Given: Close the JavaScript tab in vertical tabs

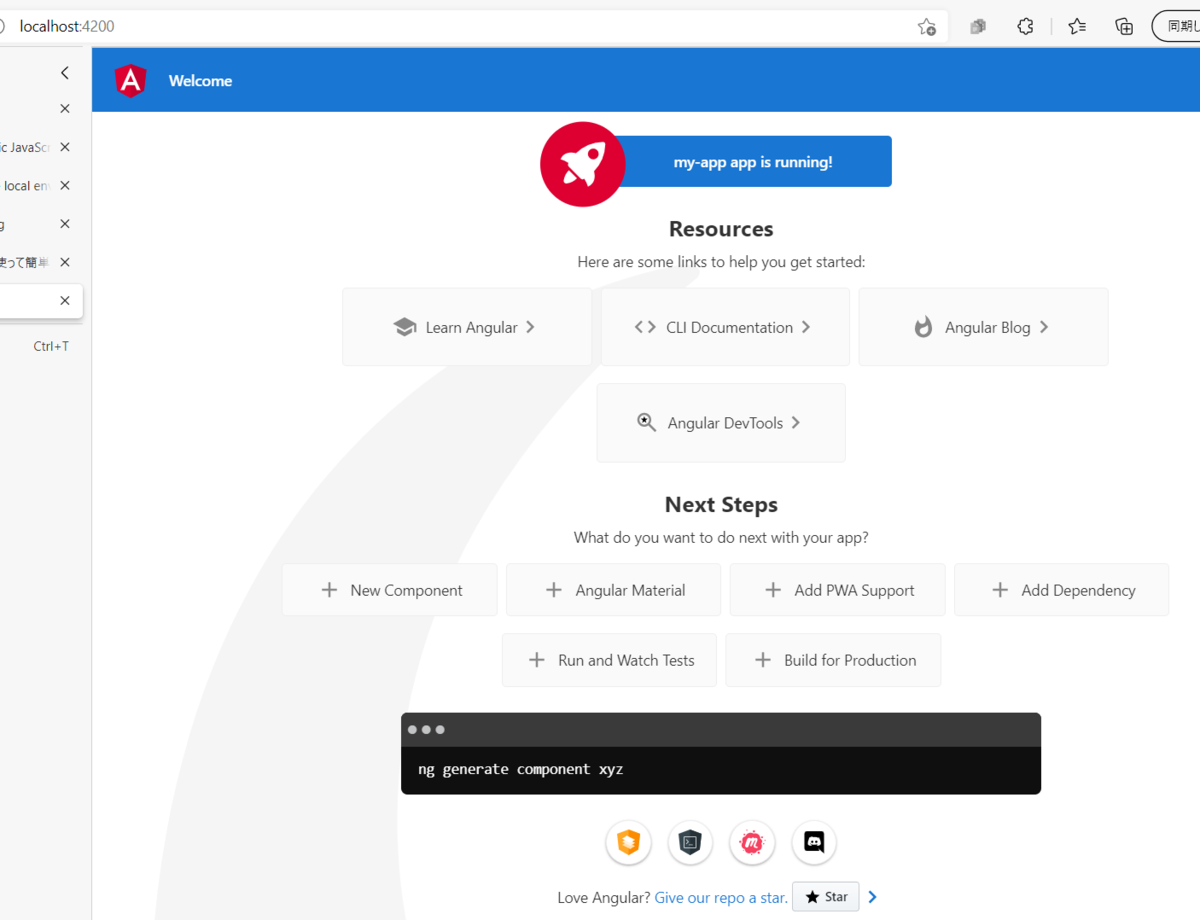Looking at the screenshot, I should point(65,147).
